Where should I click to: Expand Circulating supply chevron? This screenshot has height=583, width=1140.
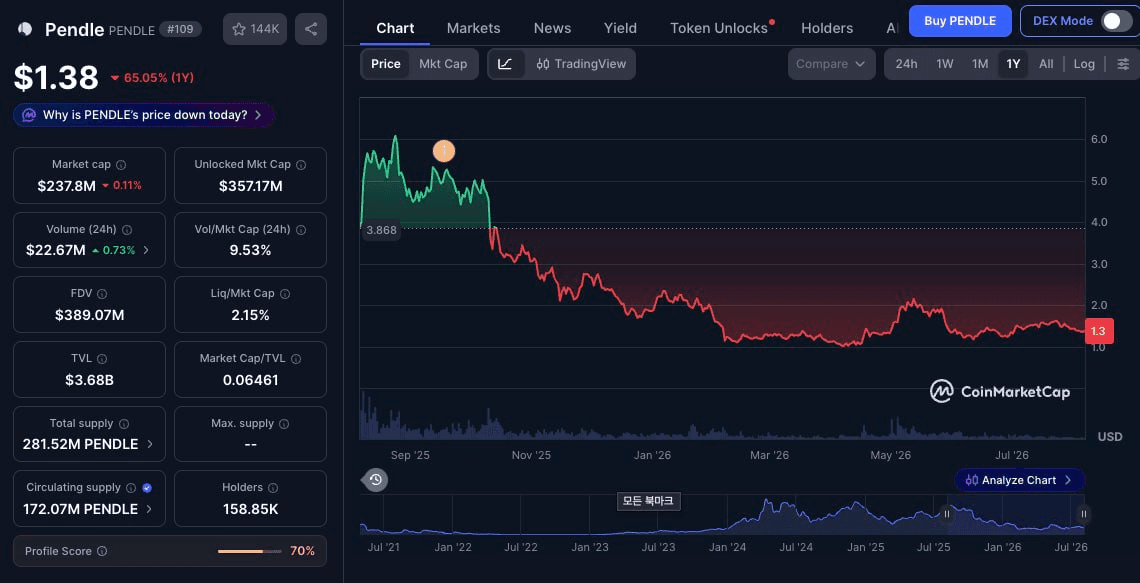point(149,509)
